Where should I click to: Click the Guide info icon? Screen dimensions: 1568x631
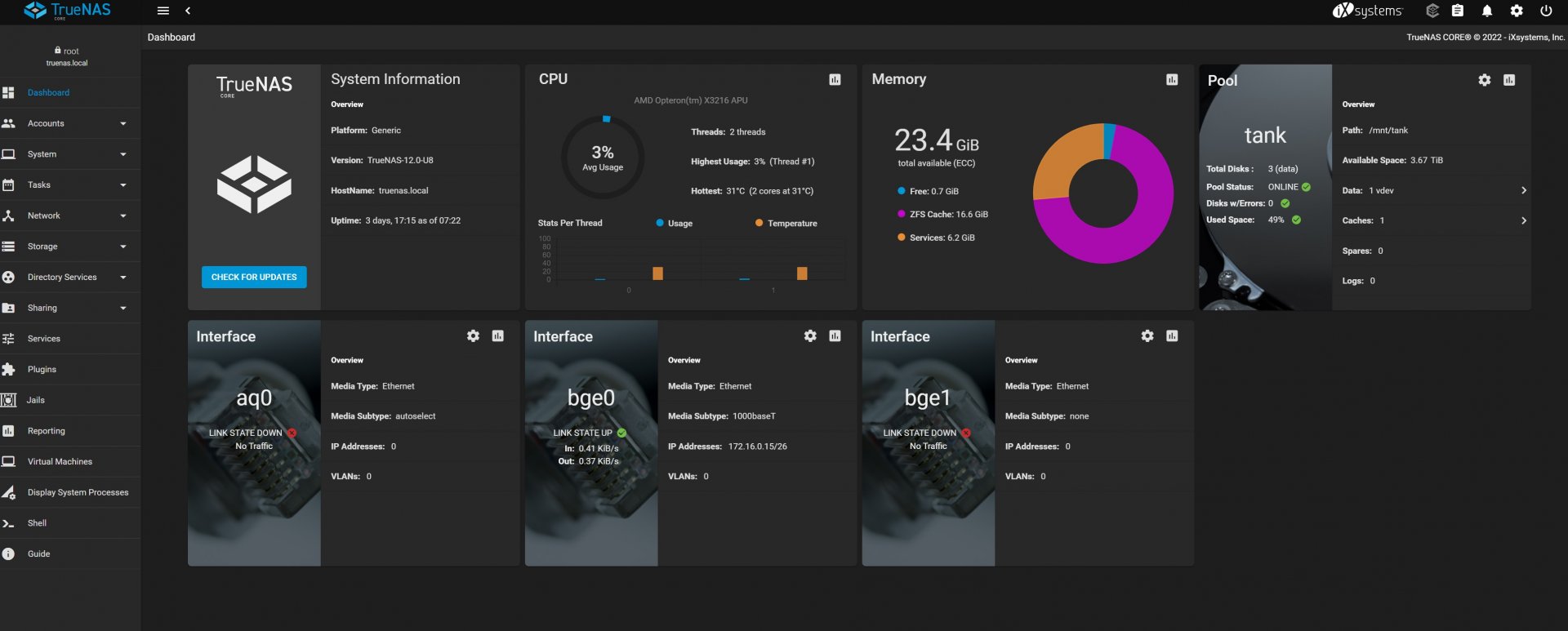click(x=8, y=554)
